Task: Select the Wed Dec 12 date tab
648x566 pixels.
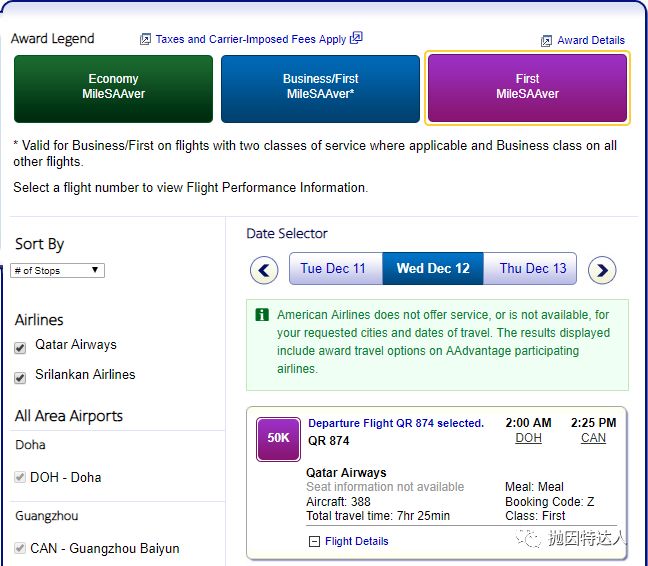Action: [433, 269]
